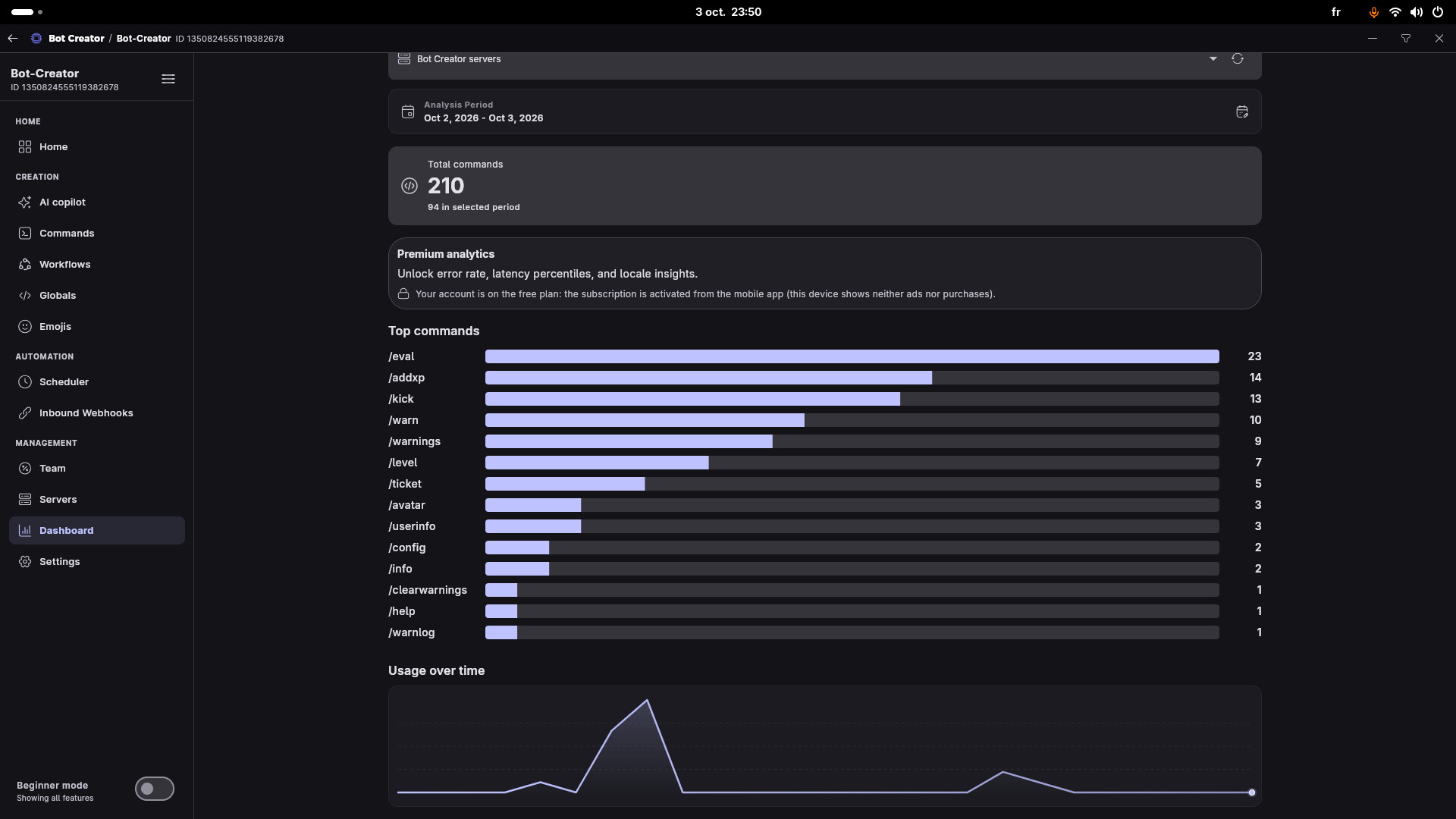The height and width of the screenshot is (819, 1456).
Task: Toggle Beginner mode switch
Action: click(x=155, y=789)
